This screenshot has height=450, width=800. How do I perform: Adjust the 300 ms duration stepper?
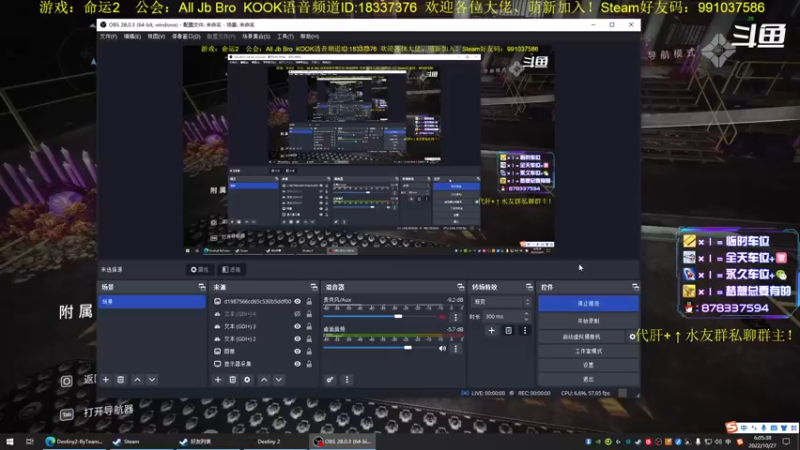coord(526,317)
